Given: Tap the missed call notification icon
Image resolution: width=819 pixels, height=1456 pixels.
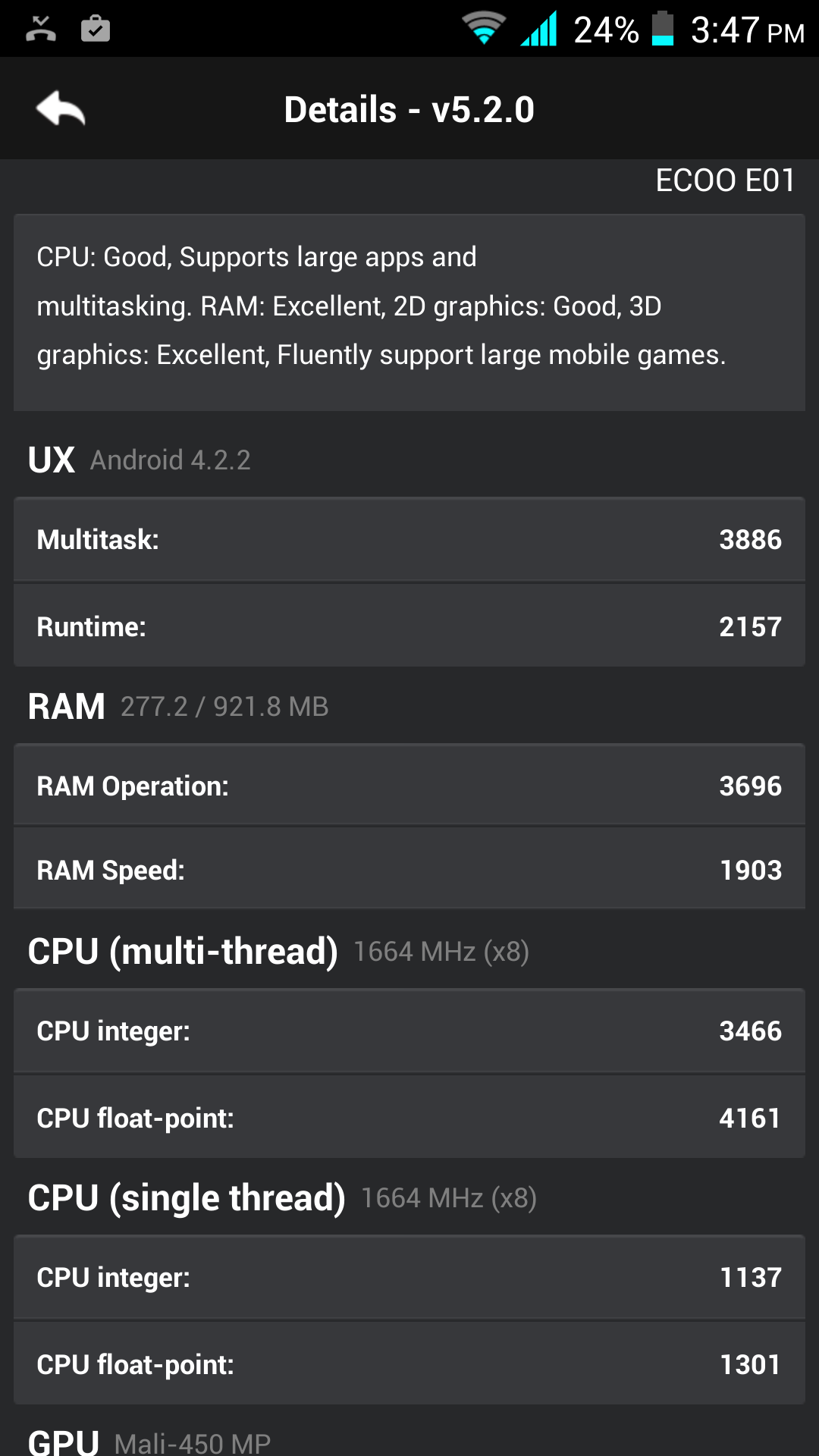Looking at the screenshot, I should coord(41,29).
